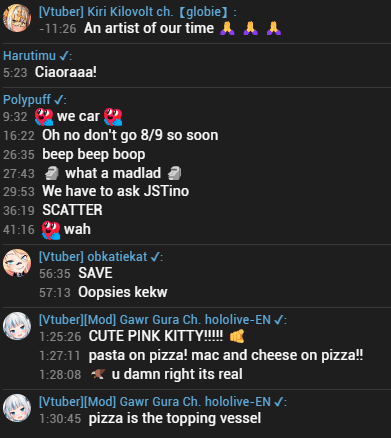Click Kiri Kilovolt's avatar picture
The image size is (391, 438).
(x=17, y=18)
